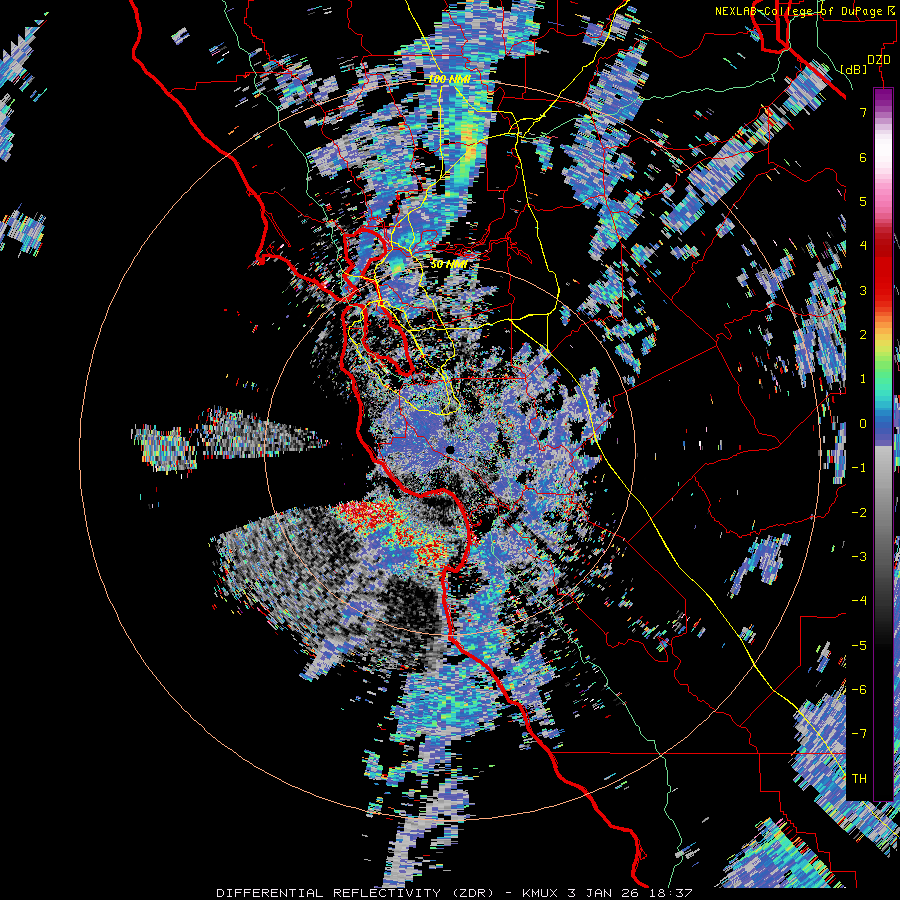
Task: Click the KMUX radar site center dot
Action: (450, 449)
